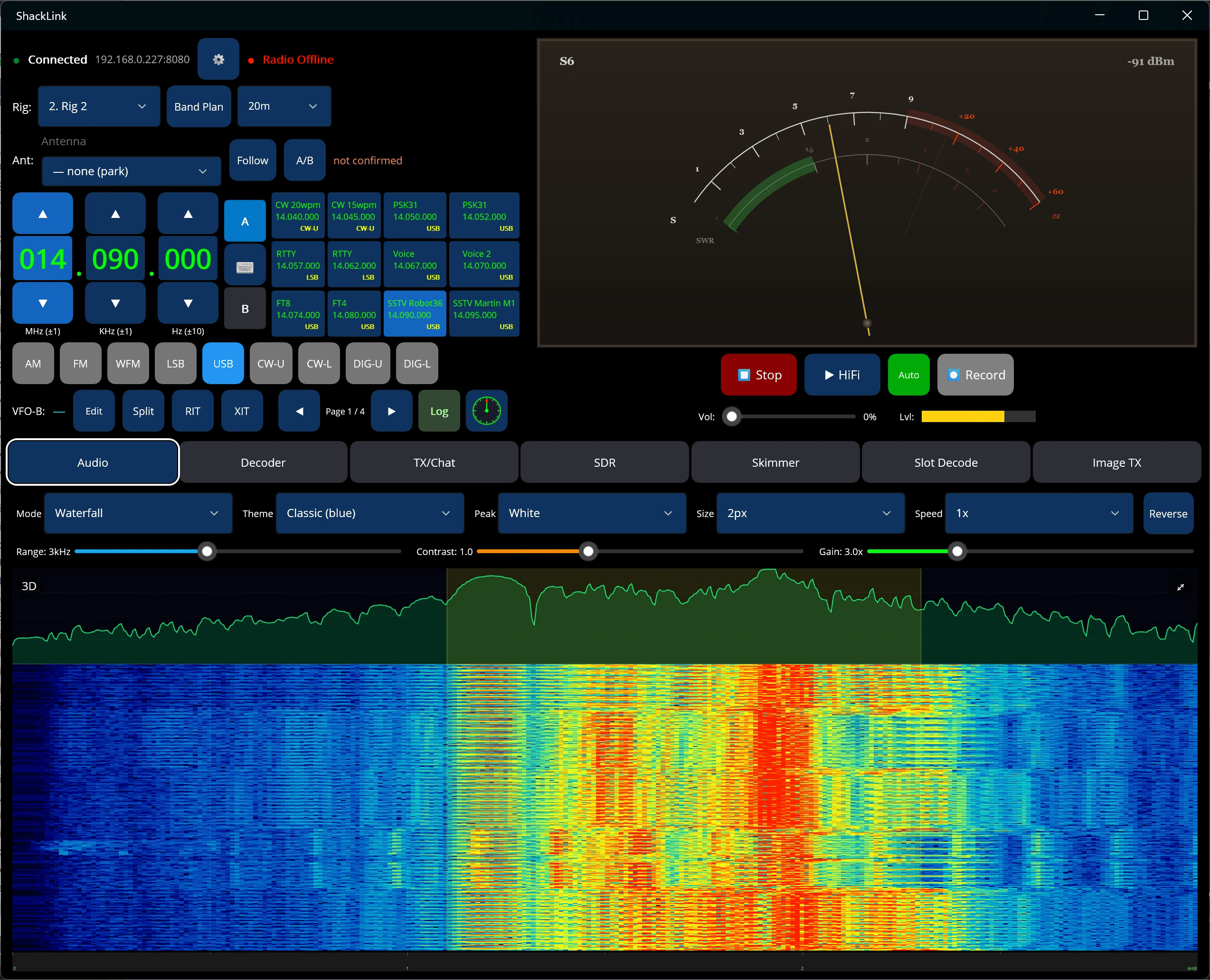
Task: Switch to the Audio tab
Action: click(93, 462)
